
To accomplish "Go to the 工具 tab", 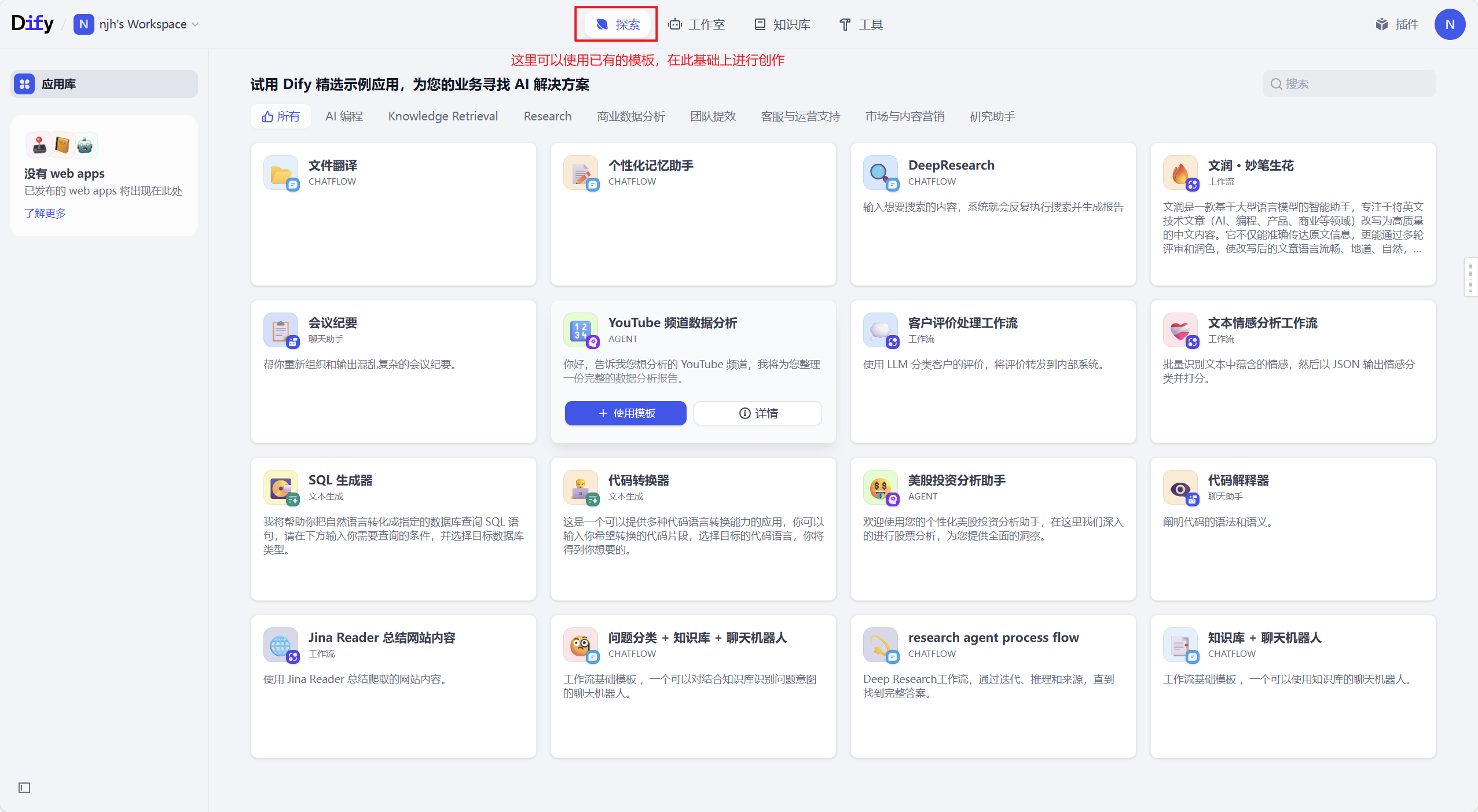I will (861, 24).
